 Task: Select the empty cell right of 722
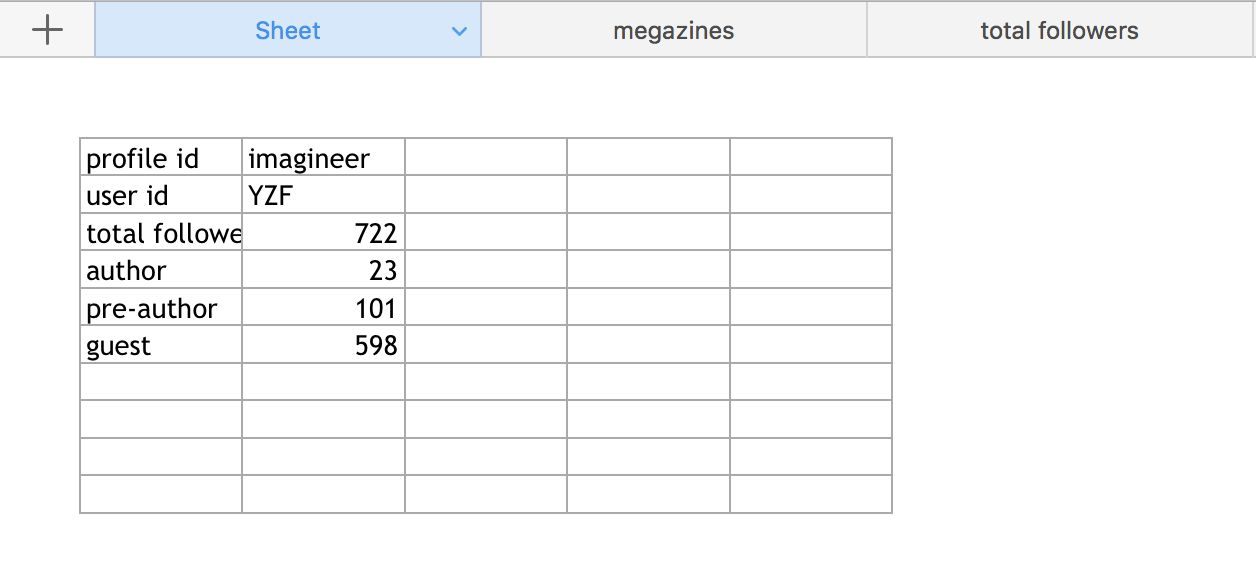tap(486, 232)
